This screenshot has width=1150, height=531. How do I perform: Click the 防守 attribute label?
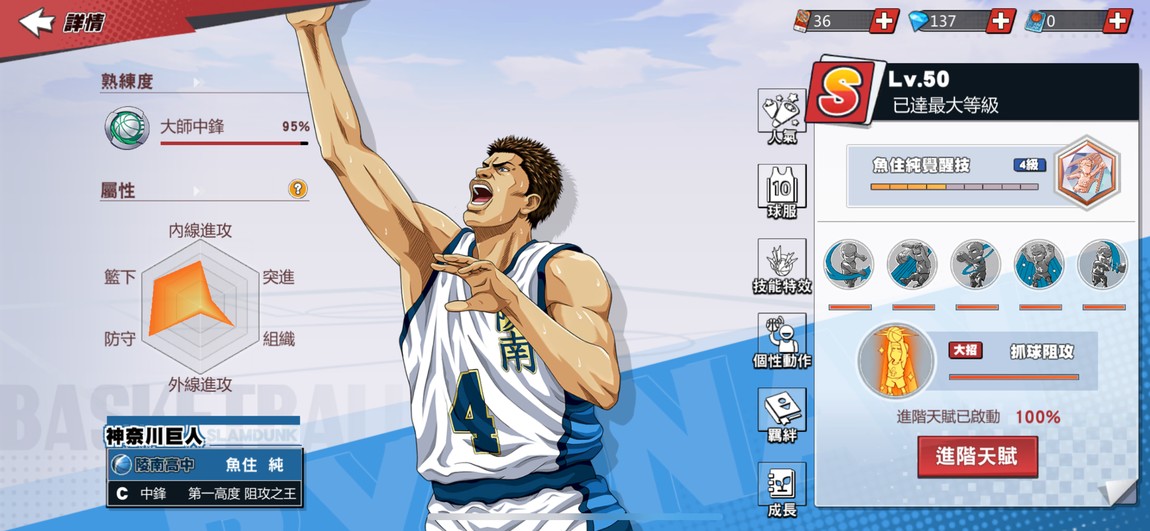click(x=120, y=339)
